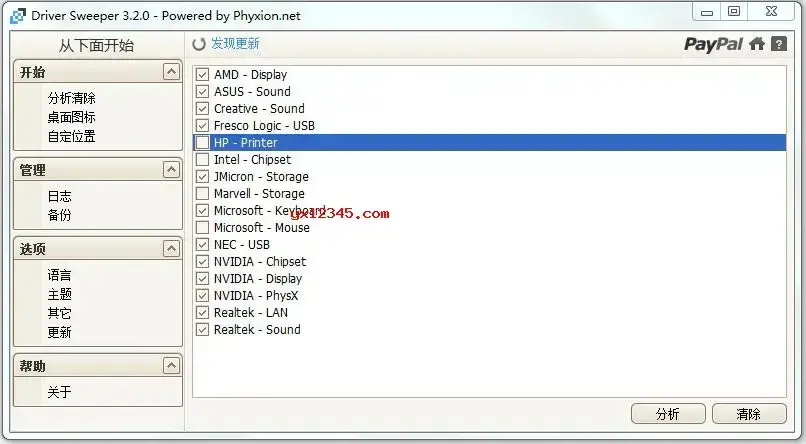Collapse the 帮助 section arrow
Image resolution: width=806 pixels, height=444 pixels.
pos(171,365)
